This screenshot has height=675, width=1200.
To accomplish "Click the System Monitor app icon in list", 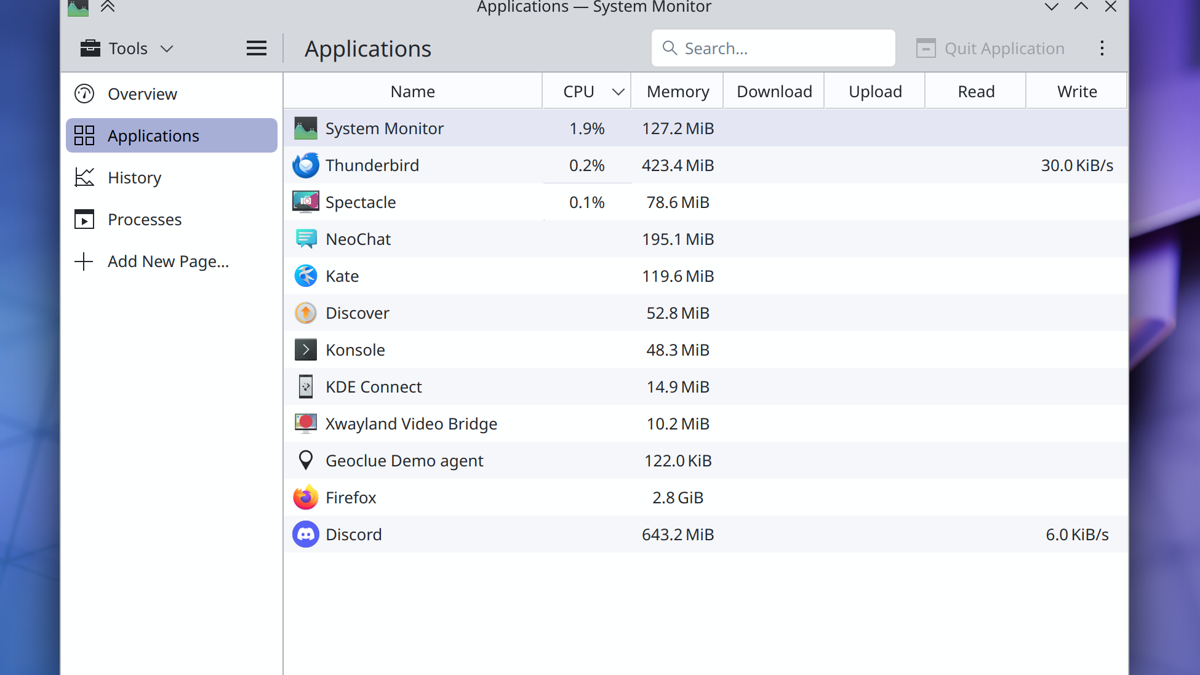I will pos(306,128).
